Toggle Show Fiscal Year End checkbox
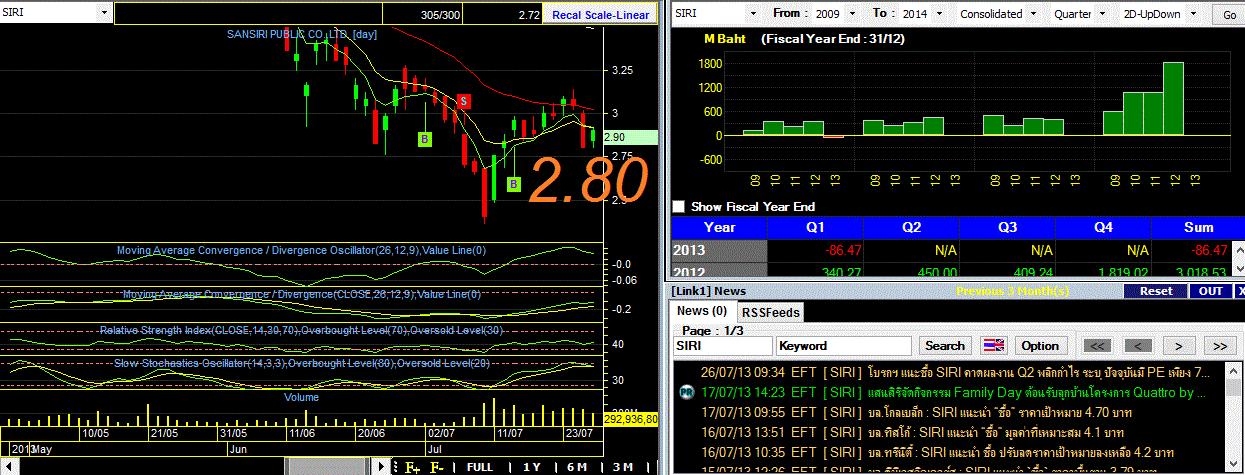Viewport: 1245px width, 475px height. 680,207
